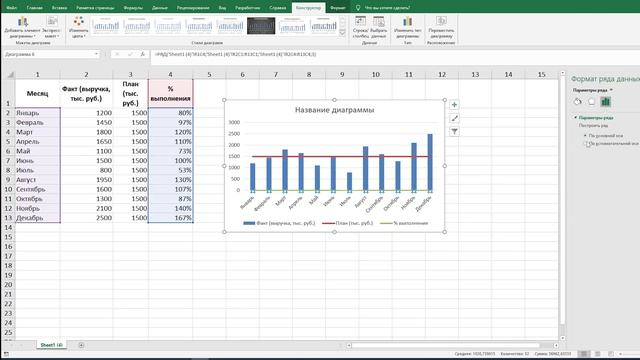Click the Chart Filters funnel button beside chart
Image resolution: width=640 pixels, height=360 pixels.
454,131
